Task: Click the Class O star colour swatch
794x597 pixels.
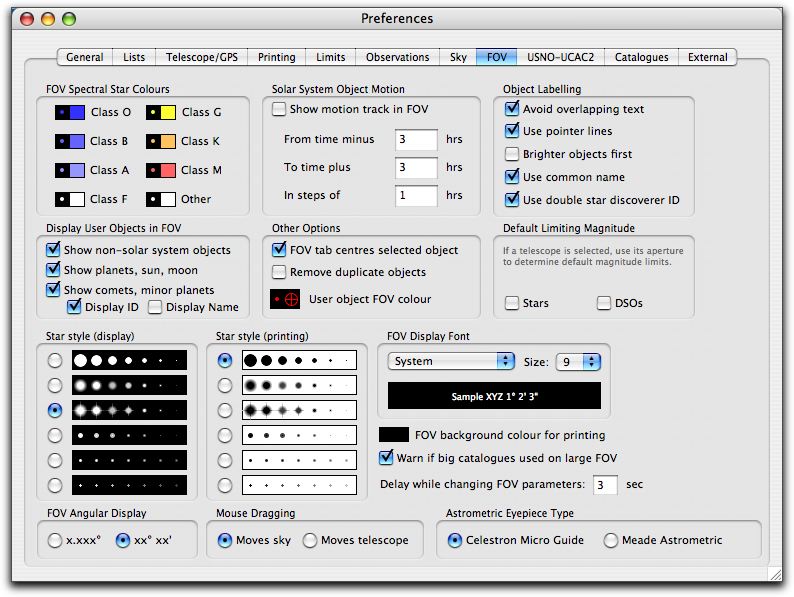Action: pos(69,112)
